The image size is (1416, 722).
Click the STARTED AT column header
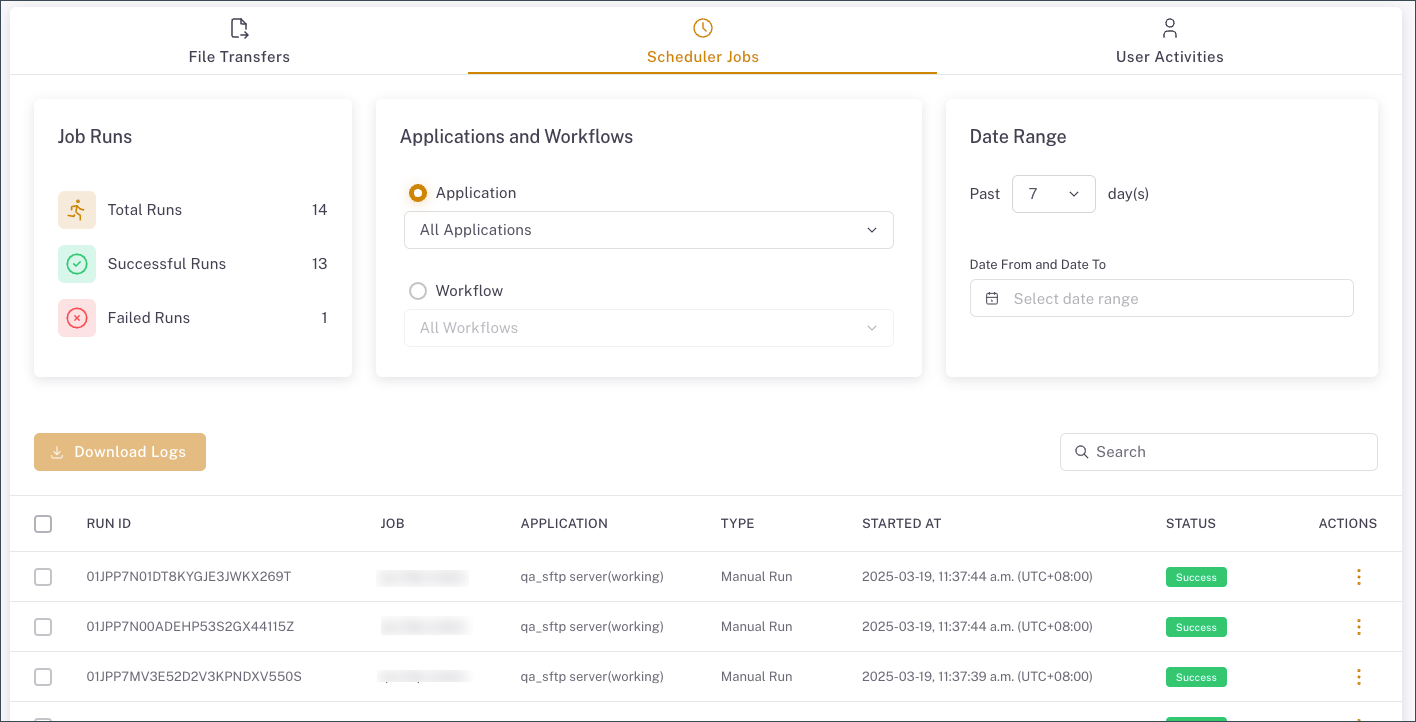[901, 524]
